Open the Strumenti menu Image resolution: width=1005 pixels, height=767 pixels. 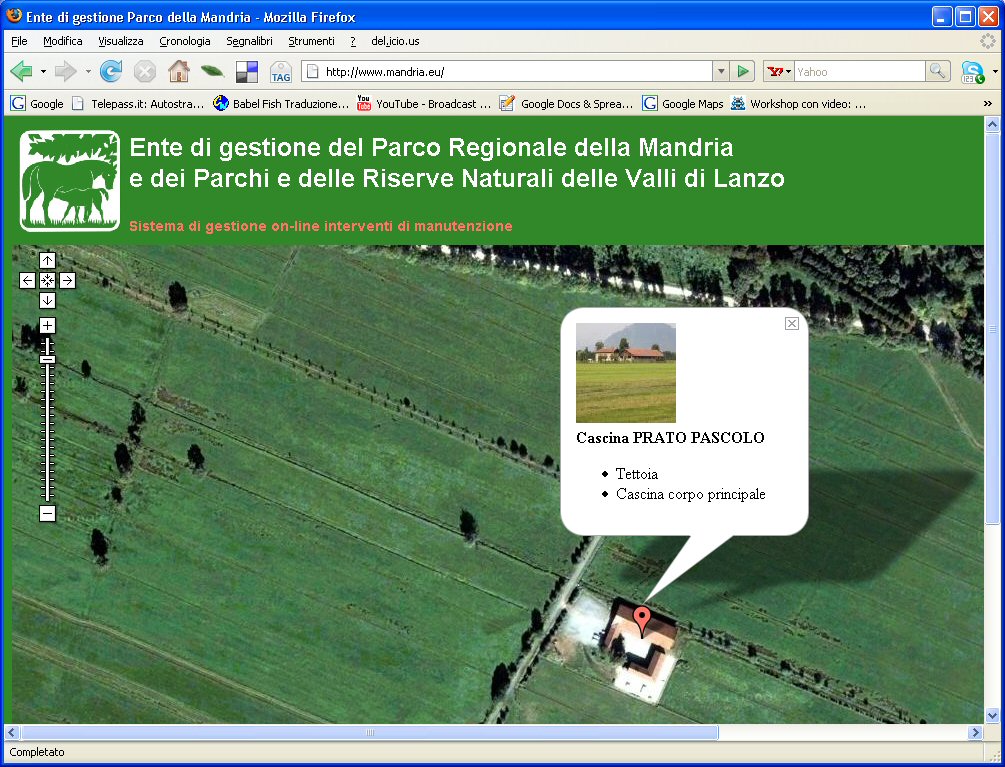coord(311,41)
